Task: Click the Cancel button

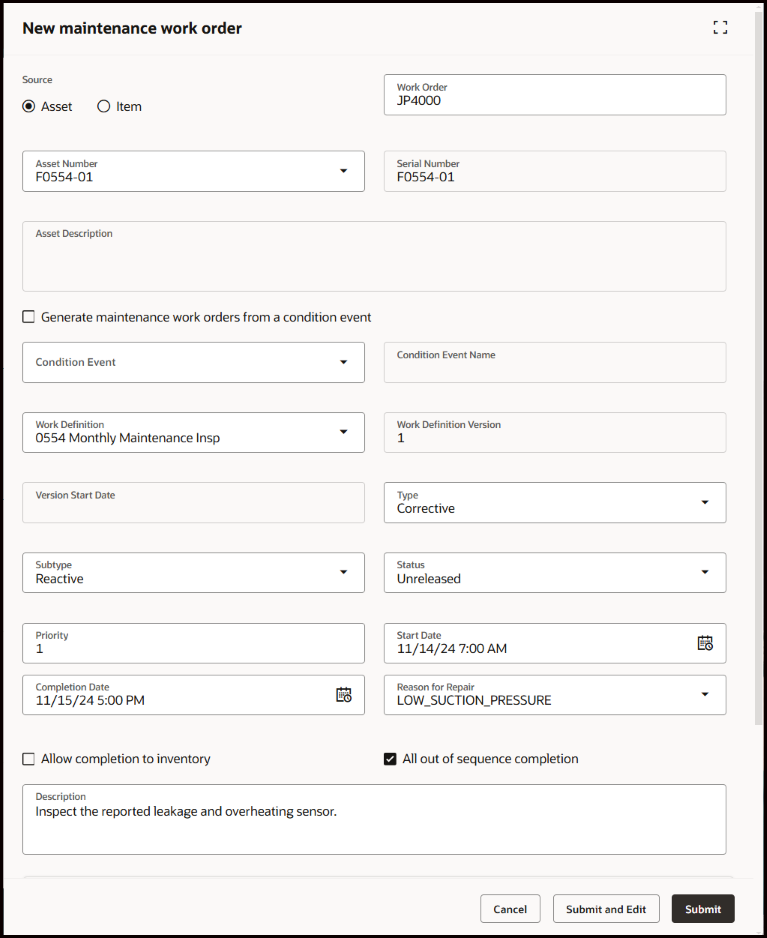Action: (x=510, y=909)
